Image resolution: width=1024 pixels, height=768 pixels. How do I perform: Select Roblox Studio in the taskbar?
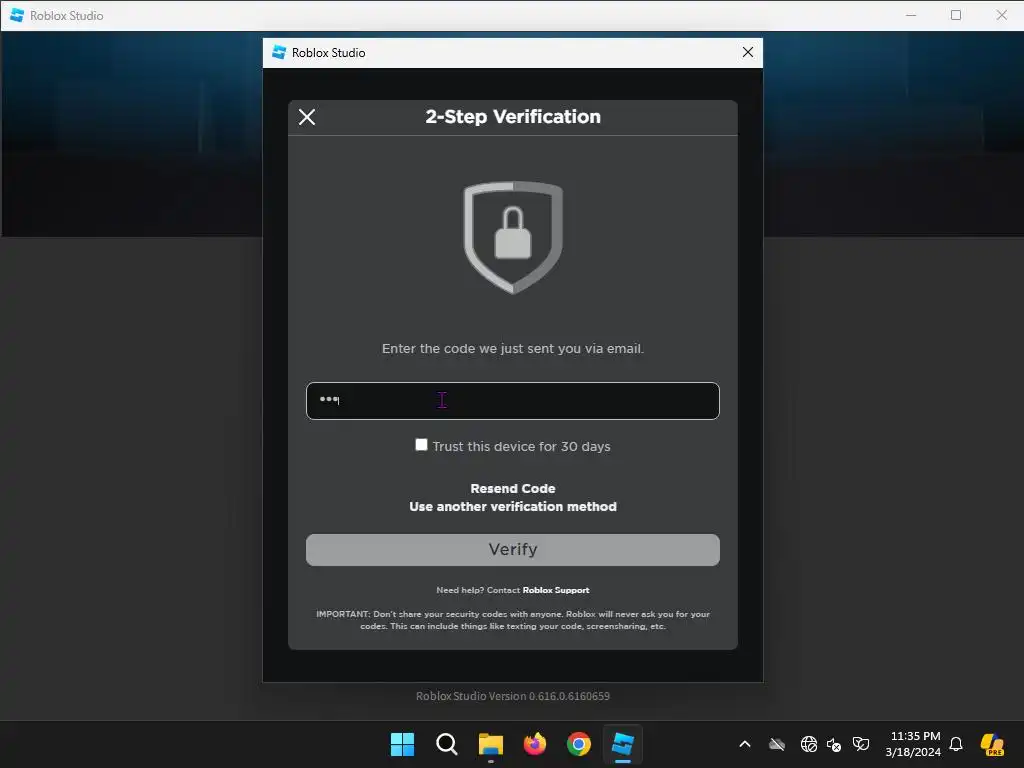[622, 744]
